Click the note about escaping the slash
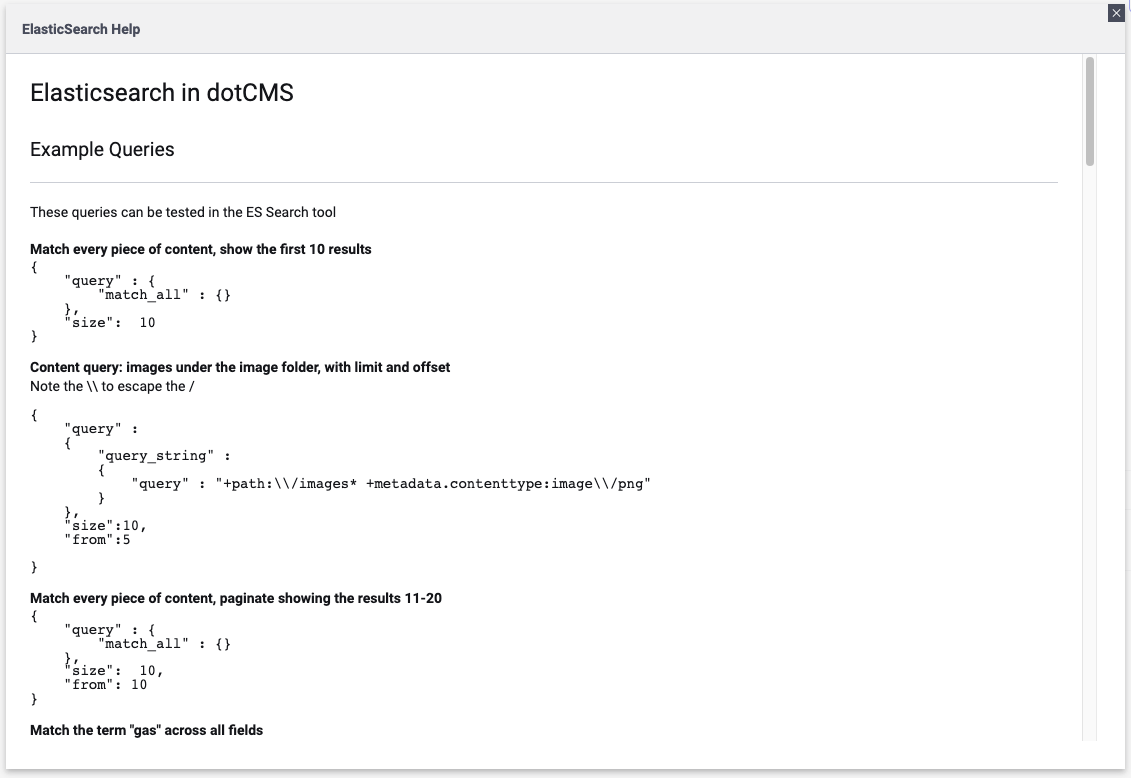Viewport: 1131px width, 778px height. point(112,386)
